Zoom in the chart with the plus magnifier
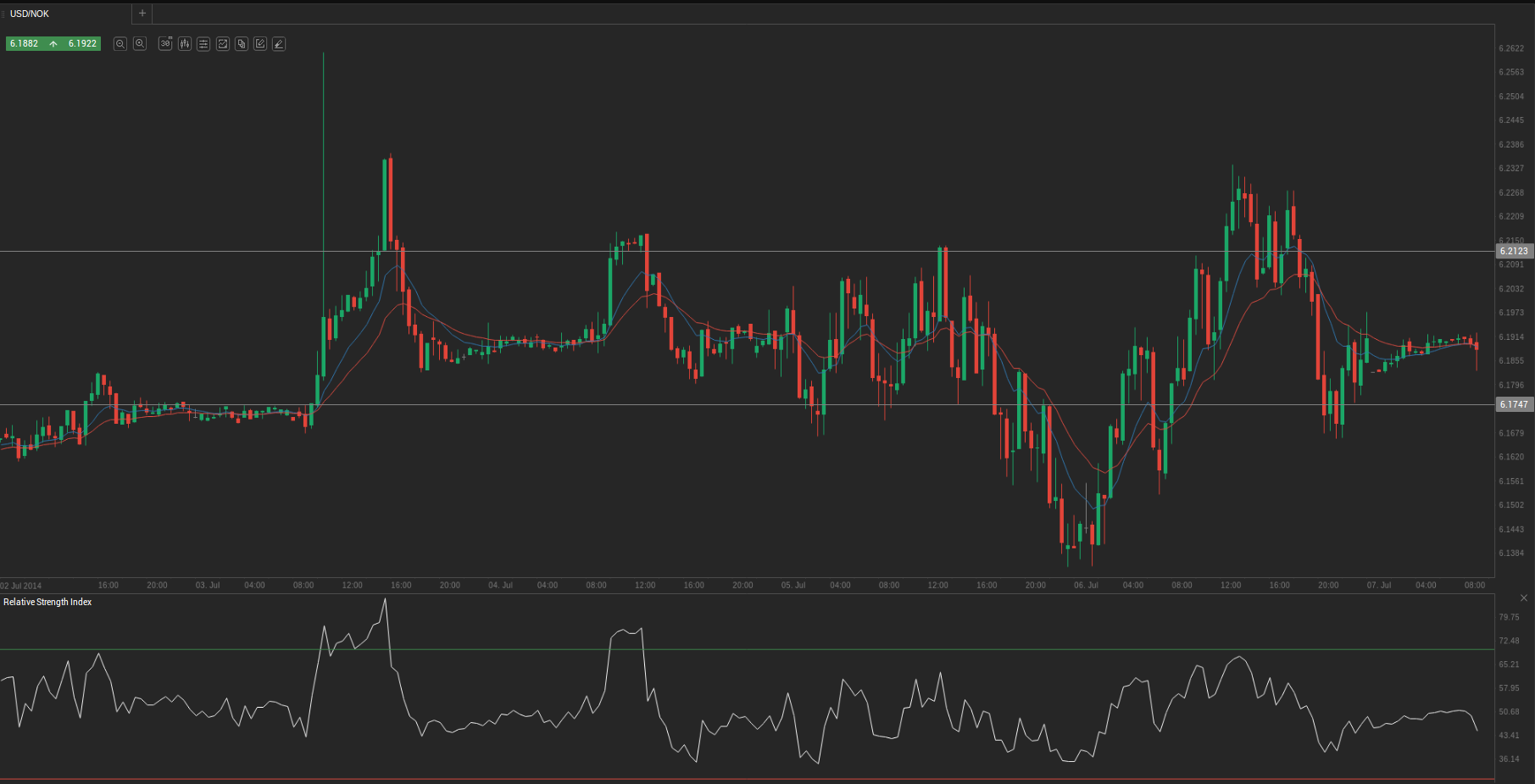The width and height of the screenshot is (1535, 784). pos(140,43)
